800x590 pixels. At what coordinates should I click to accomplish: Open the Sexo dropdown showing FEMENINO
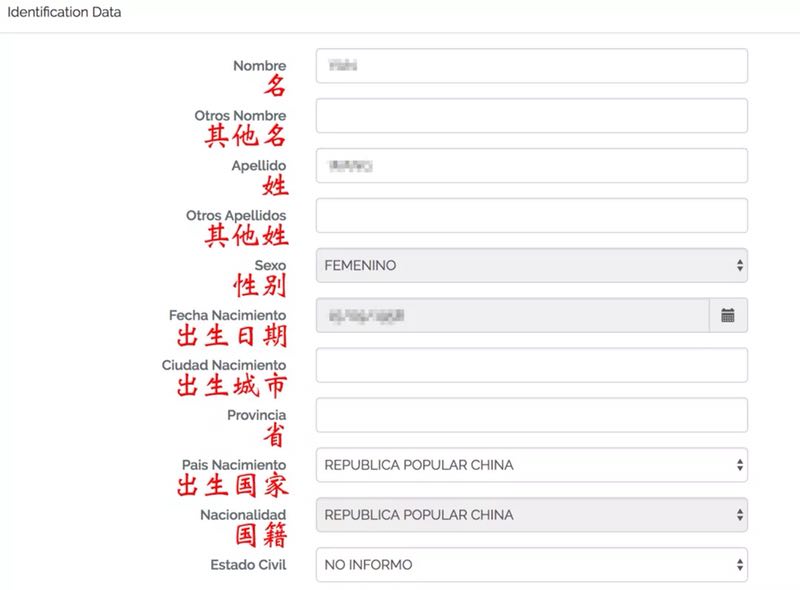(531, 265)
